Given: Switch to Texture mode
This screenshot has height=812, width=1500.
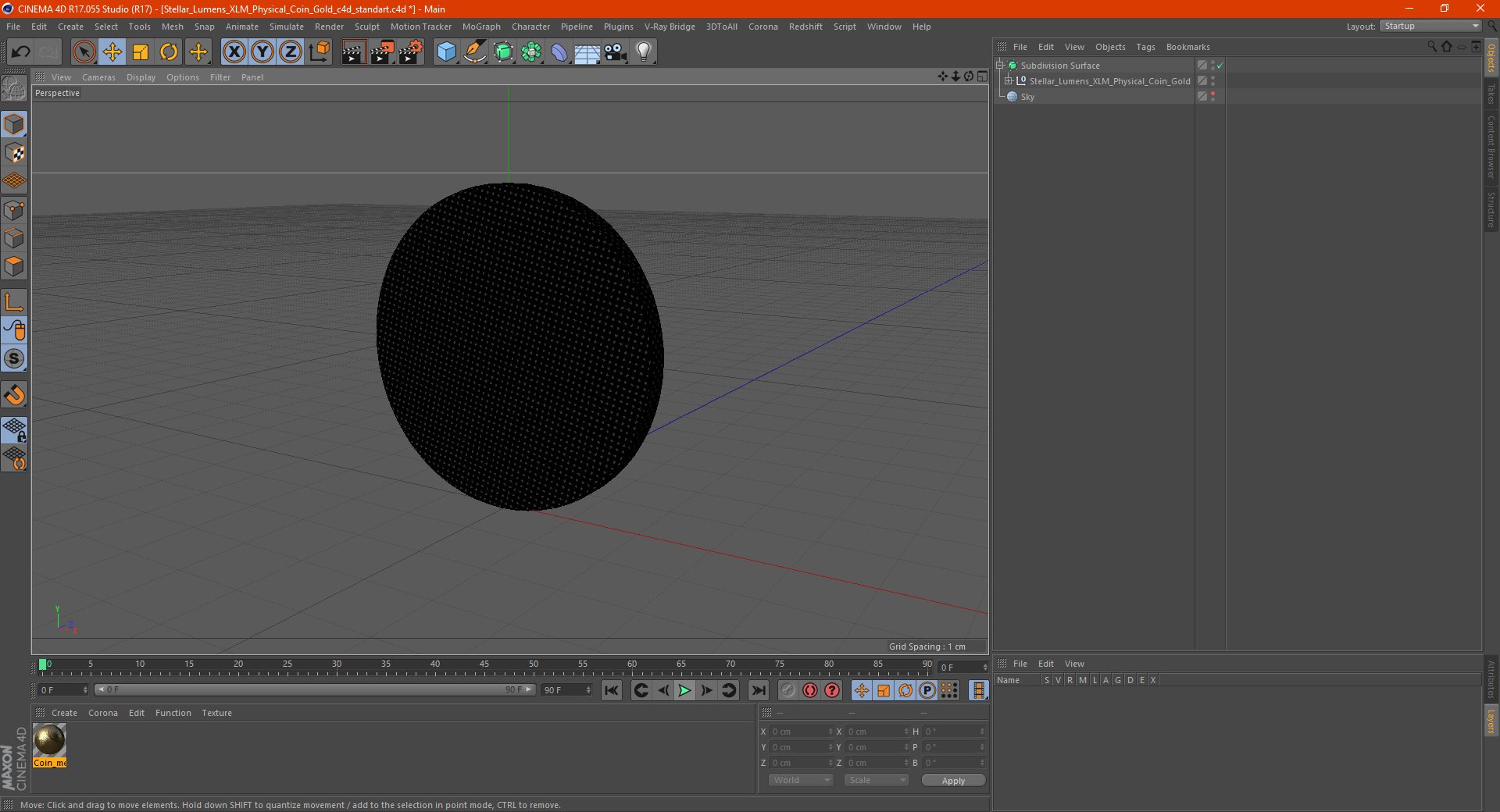Looking at the screenshot, I should point(14,153).
